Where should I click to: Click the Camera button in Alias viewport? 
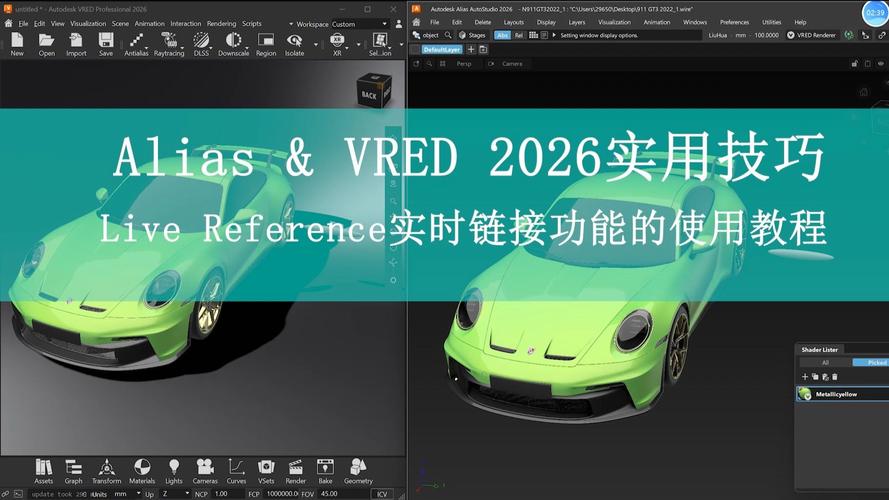[x=512, y=64]
